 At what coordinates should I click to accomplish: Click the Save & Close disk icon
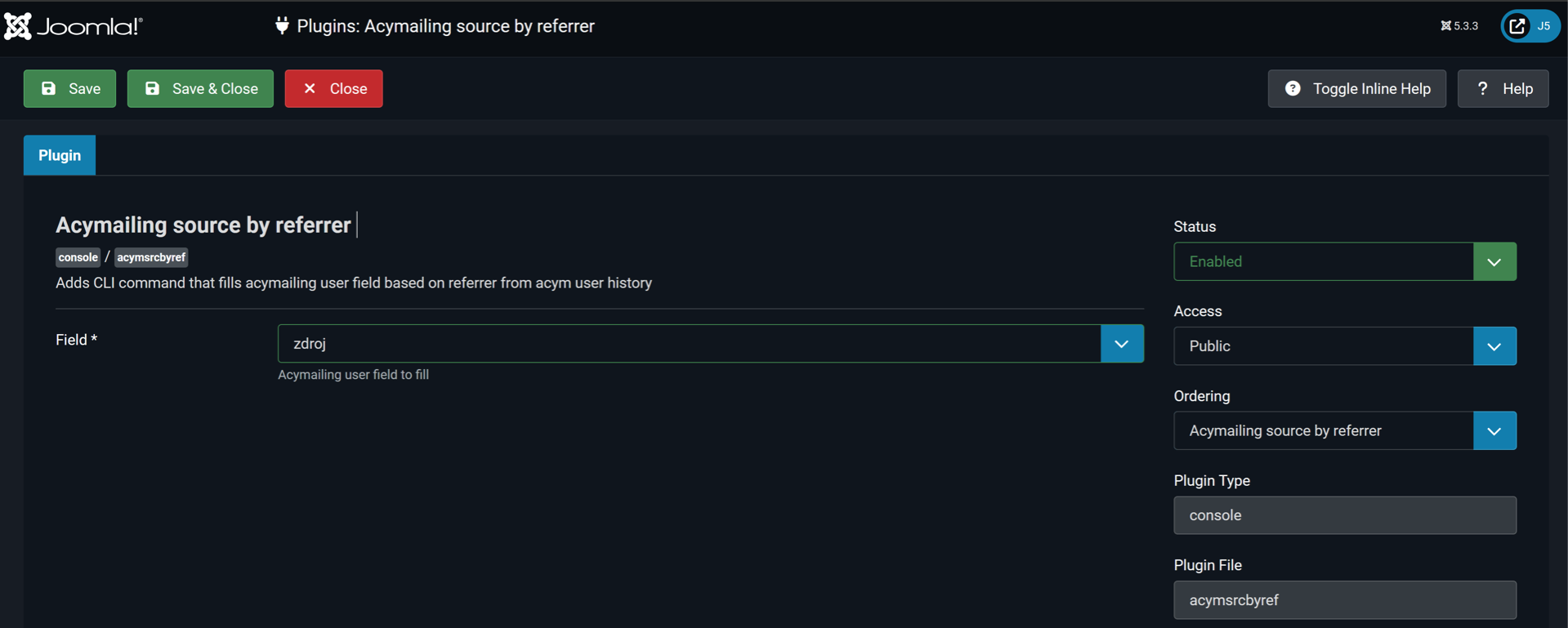pos(153,88)
